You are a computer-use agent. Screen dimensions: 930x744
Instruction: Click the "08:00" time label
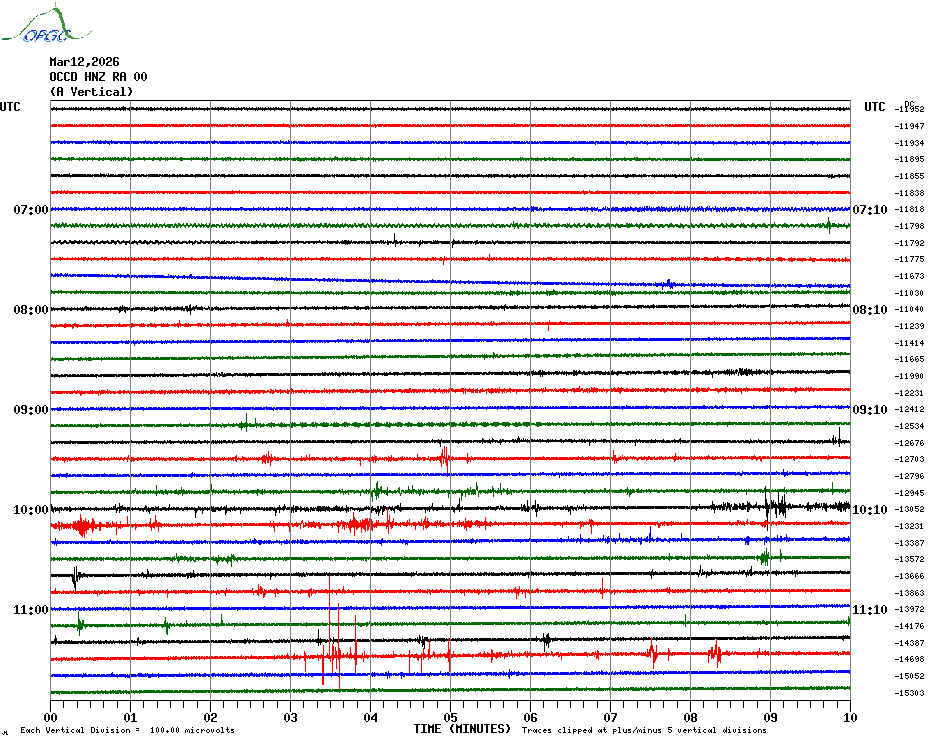pos(31,310)
